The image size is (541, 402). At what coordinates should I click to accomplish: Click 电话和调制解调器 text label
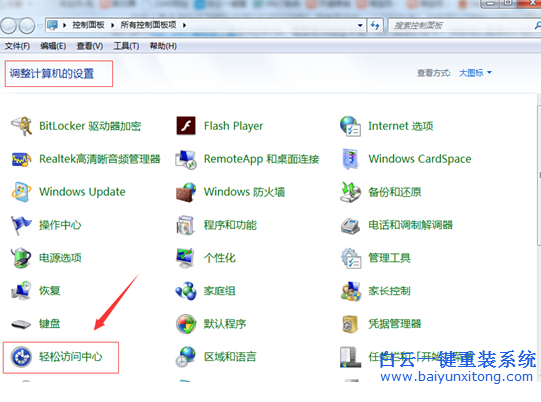411,225
